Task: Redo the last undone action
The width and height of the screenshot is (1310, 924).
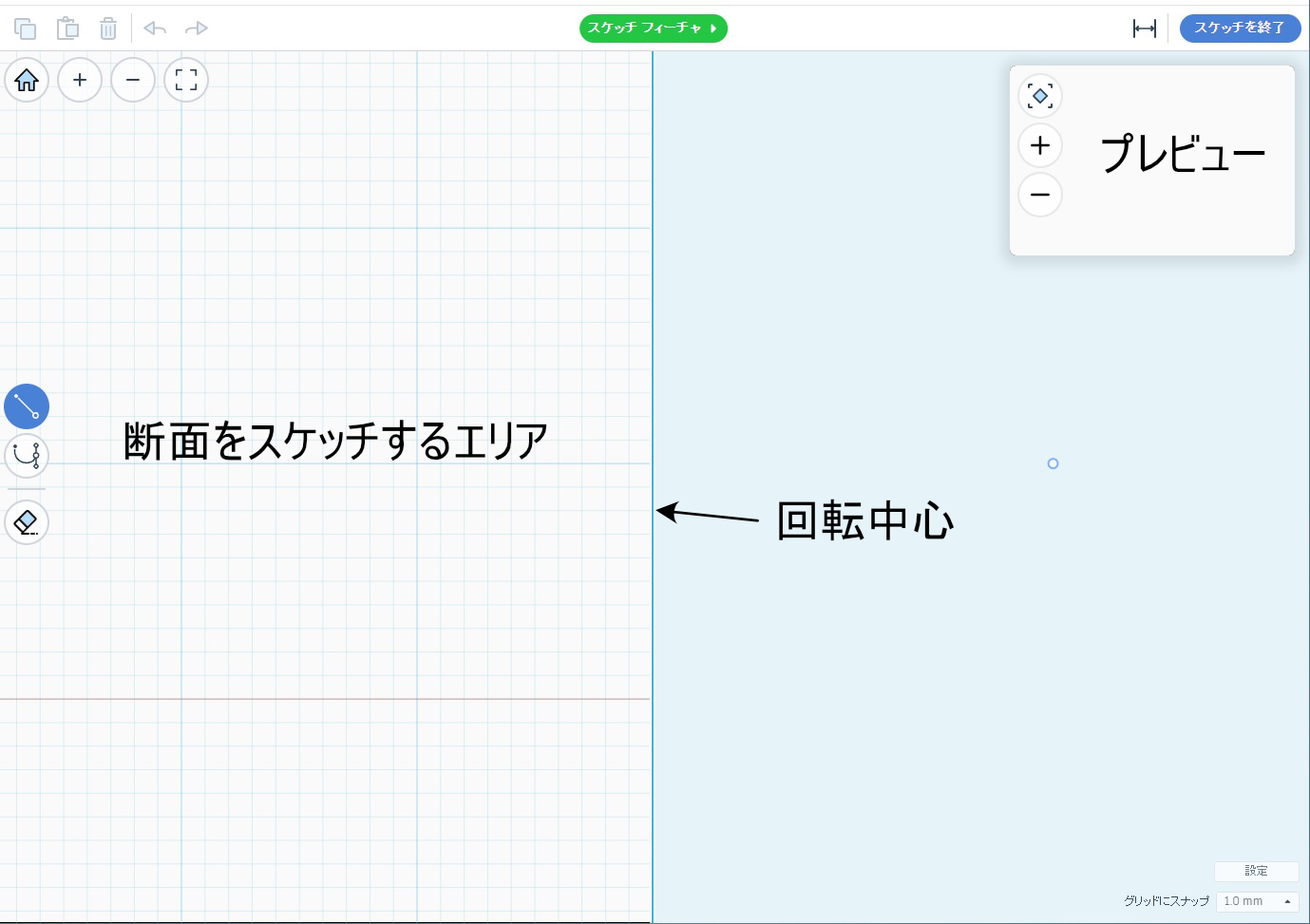Action: 197,28
